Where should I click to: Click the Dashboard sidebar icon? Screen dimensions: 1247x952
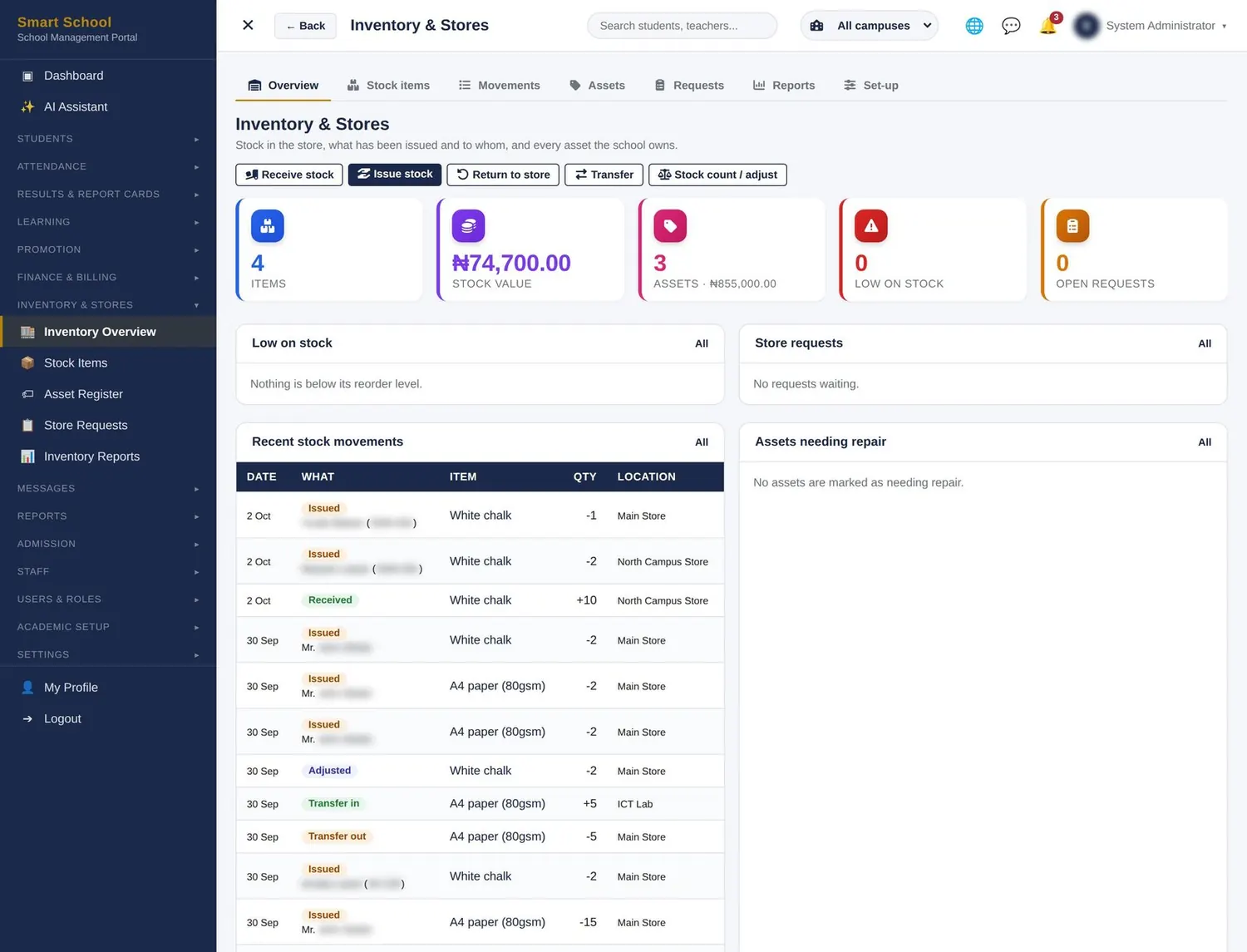[x=27, y=76]
